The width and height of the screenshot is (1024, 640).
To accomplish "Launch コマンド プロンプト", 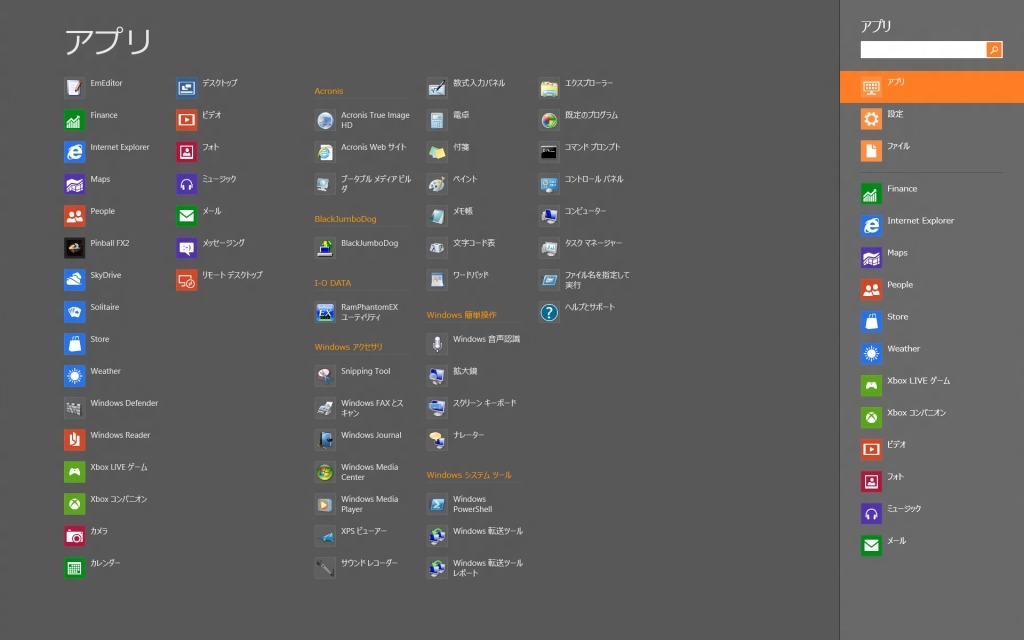I will pos(549,152).
